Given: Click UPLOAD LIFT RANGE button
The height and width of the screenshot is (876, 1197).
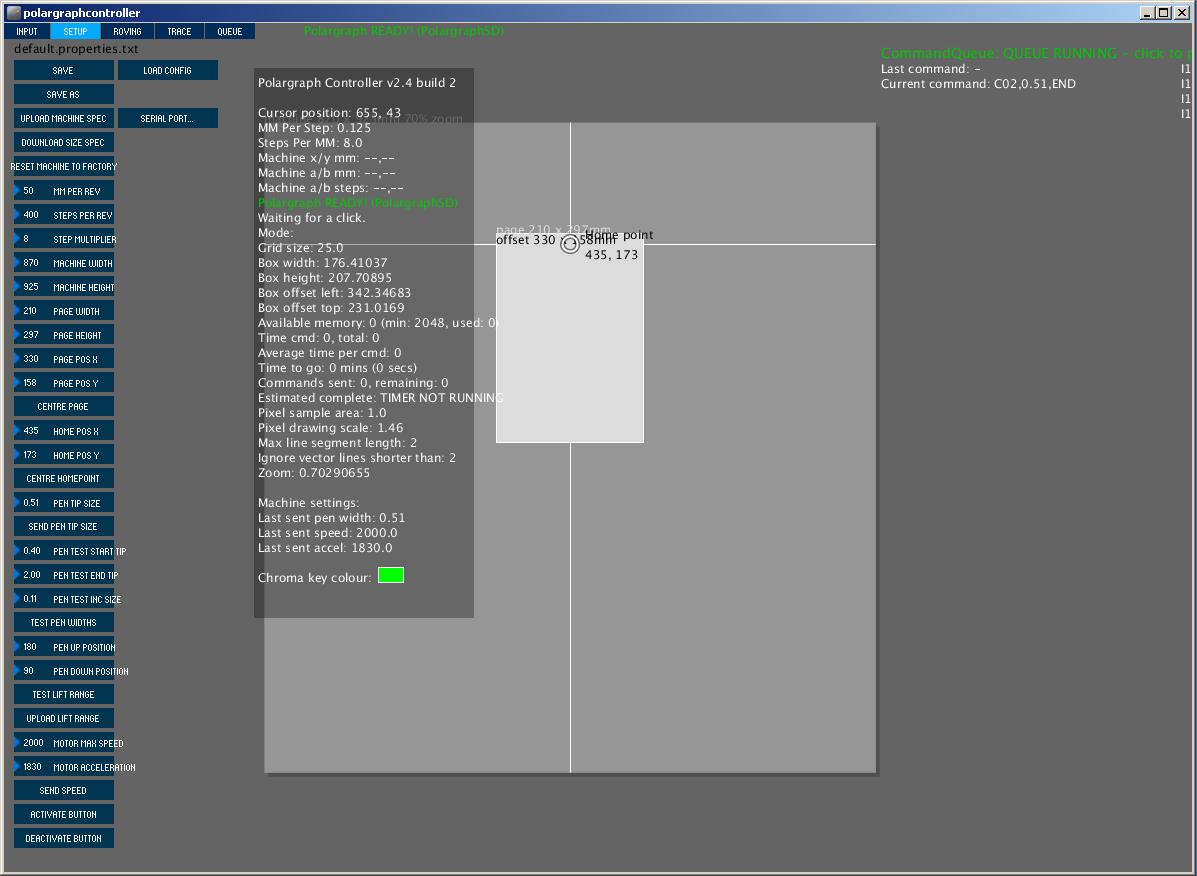Looking at the screenshot, I should click(63, 719).
